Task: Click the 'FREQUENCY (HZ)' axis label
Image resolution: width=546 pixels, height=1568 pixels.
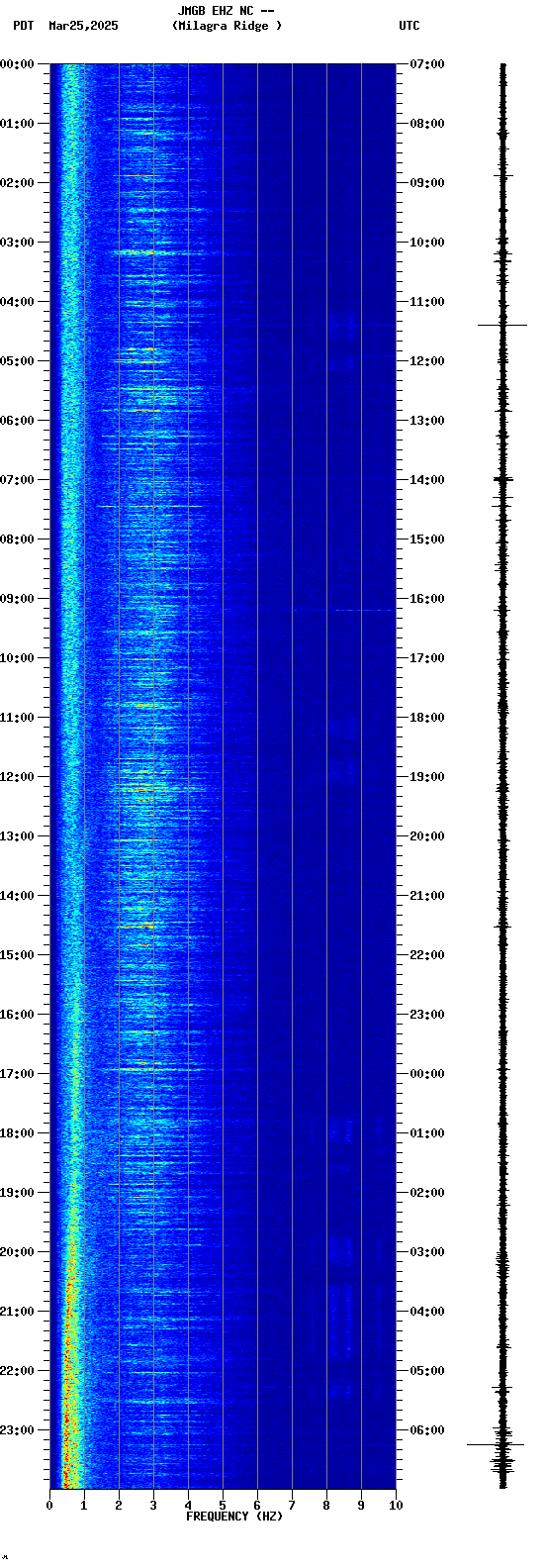Action: coord(234,1517)
